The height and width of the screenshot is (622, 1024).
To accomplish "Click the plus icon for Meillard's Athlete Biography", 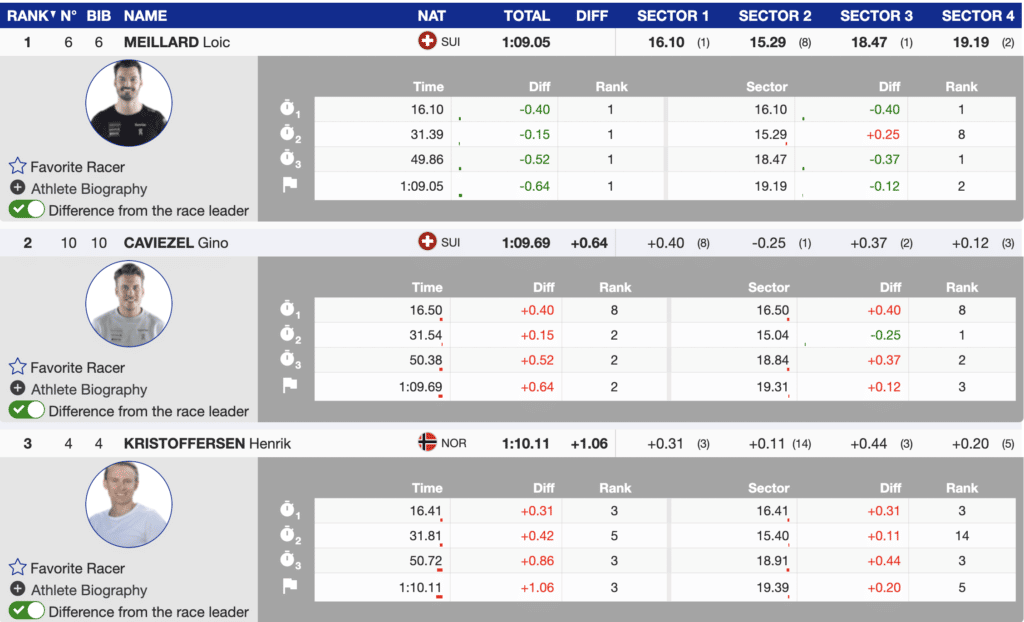I will point(18,188).
